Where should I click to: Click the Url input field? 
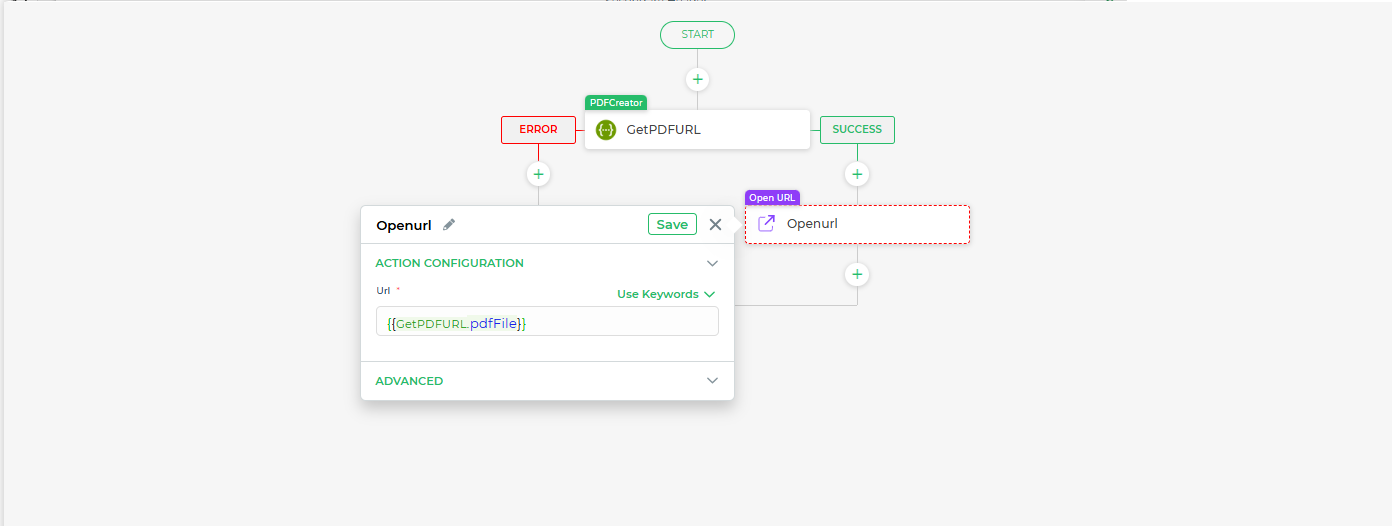(x=547, y=321)
